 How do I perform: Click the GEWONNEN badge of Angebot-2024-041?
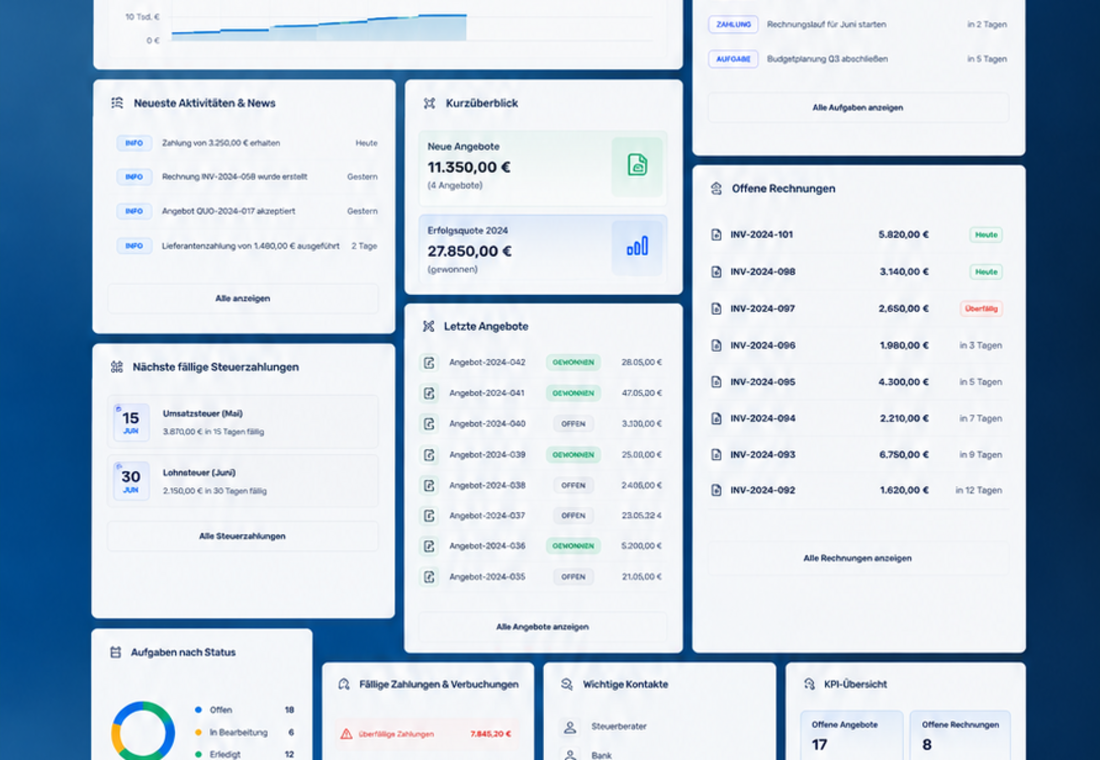tap(573, 393)
